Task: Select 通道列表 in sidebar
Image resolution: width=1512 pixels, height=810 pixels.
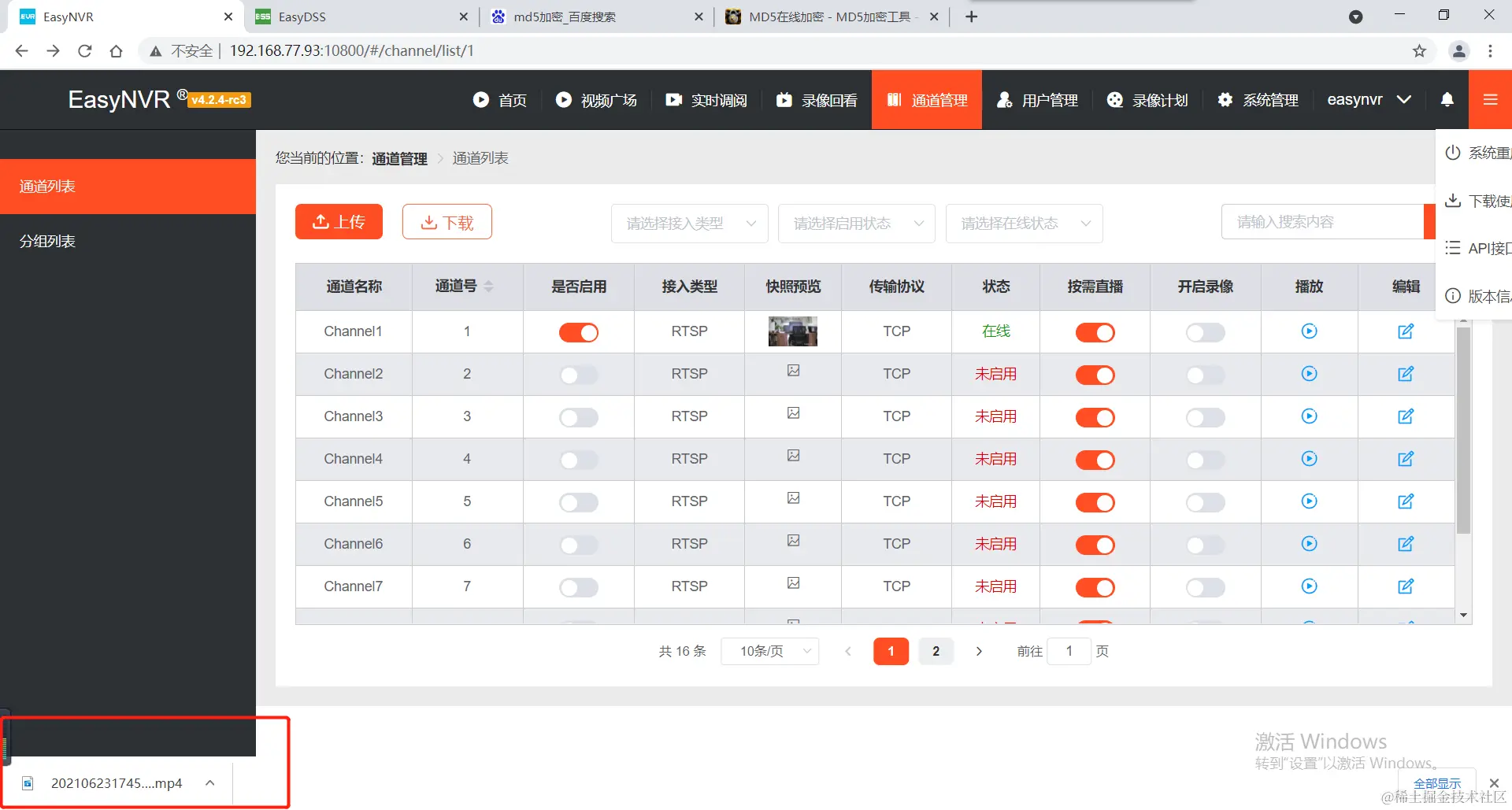Action: tap(128, 187)
